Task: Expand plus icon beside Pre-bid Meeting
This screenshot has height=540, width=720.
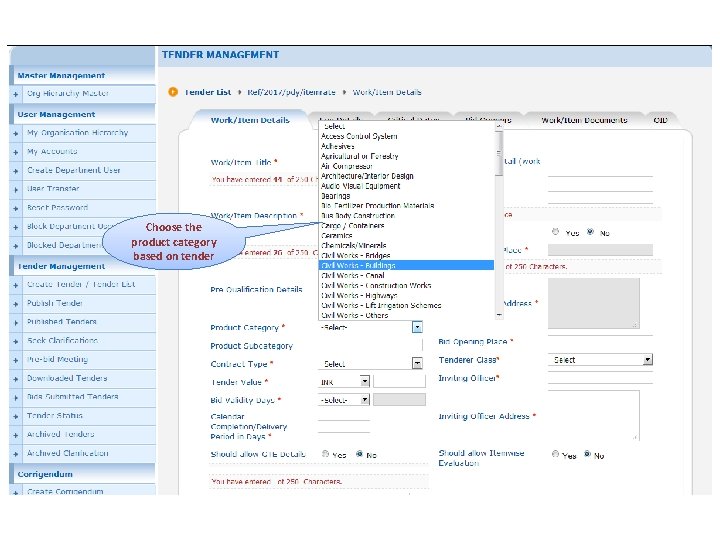Action: point(16,360)
